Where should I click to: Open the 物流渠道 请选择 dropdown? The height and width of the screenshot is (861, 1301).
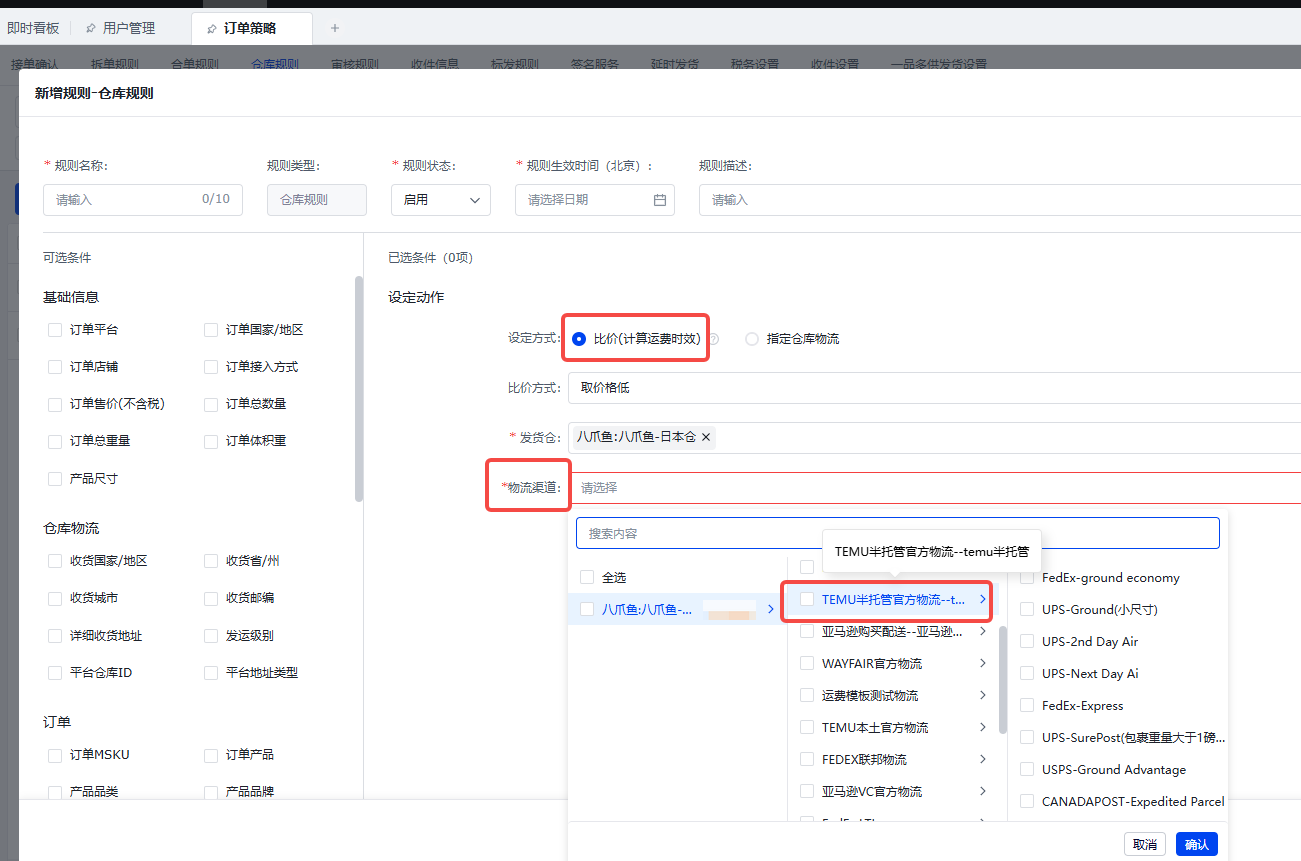934,488
